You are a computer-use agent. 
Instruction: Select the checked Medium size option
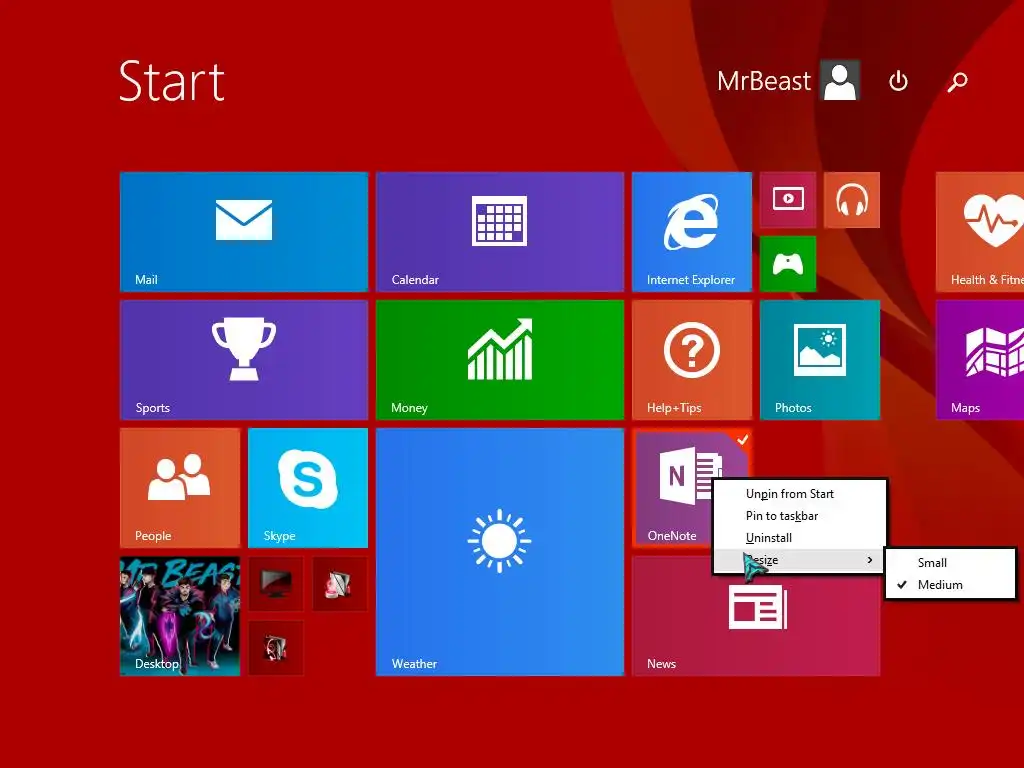click(x=950, y=585)
